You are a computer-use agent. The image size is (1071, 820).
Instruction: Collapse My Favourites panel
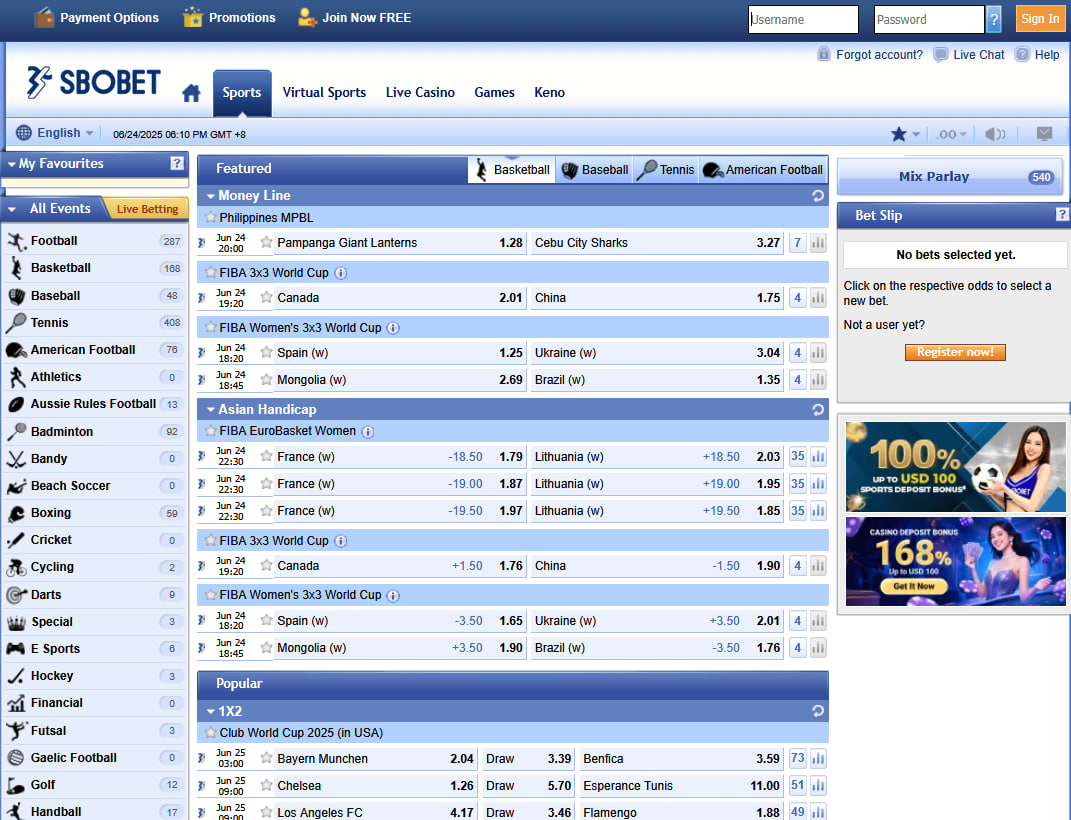(x=11, y=164)
